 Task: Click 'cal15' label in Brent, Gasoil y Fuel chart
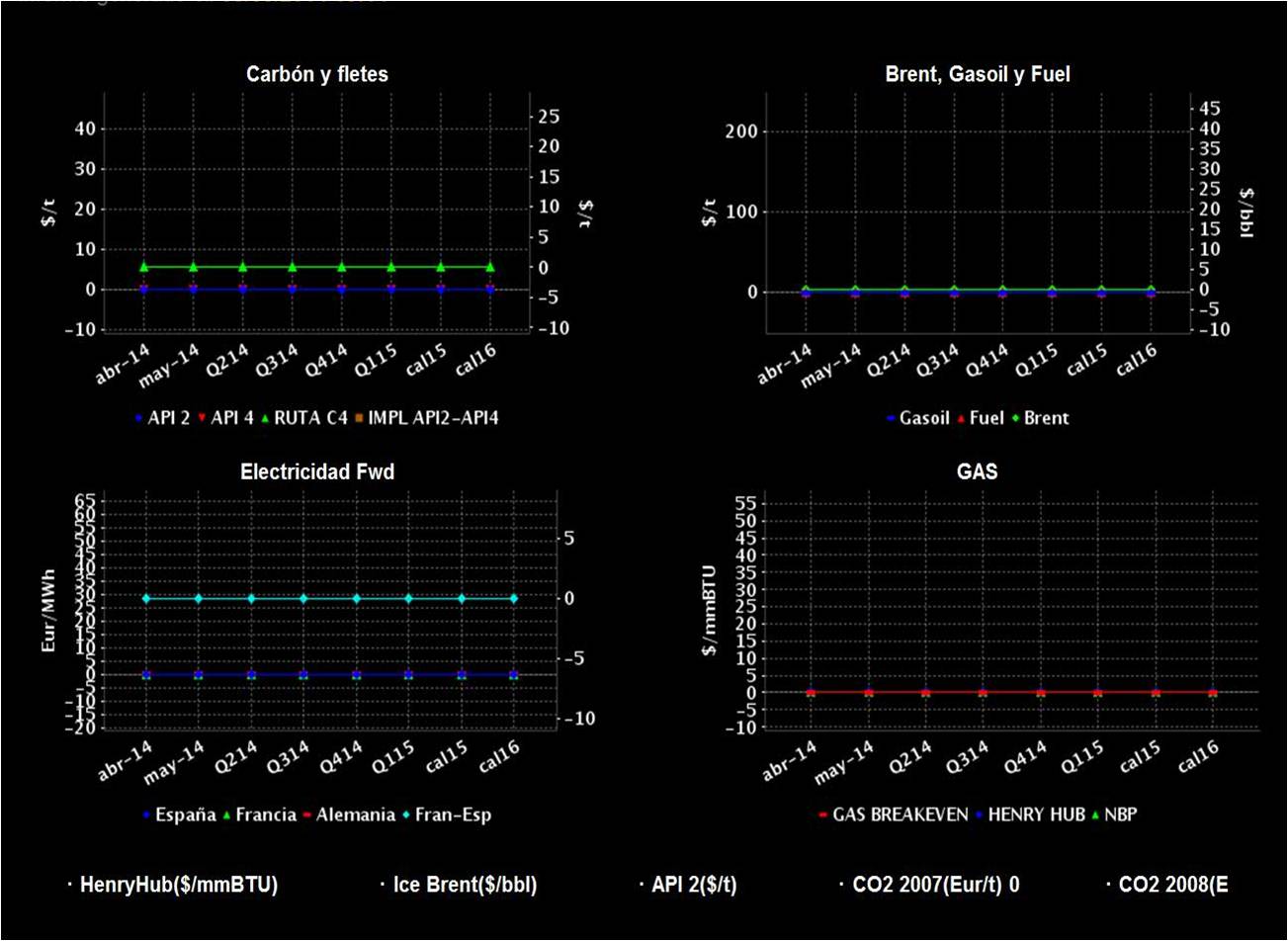(1087, 361)
